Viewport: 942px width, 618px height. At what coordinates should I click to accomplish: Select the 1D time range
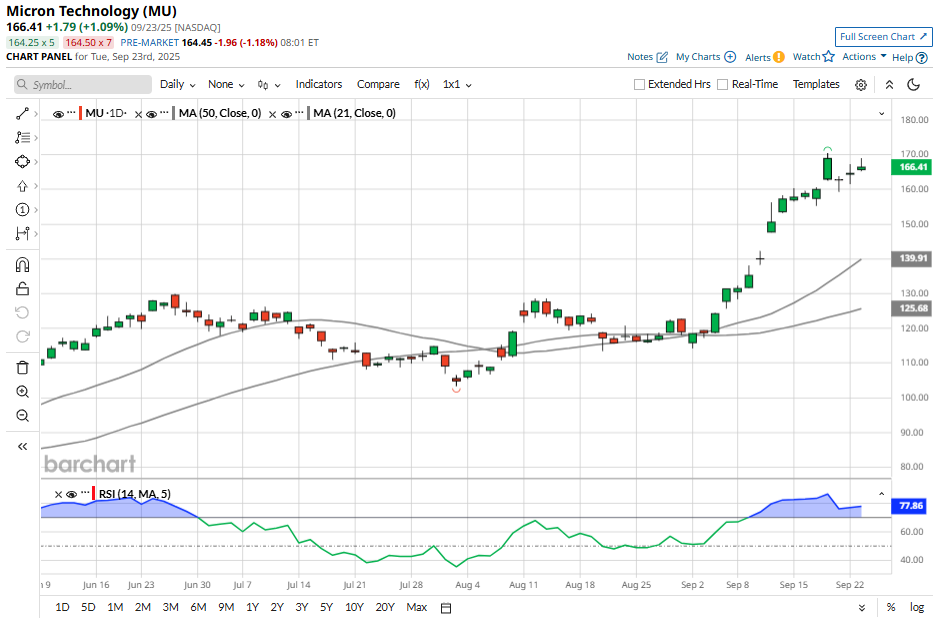[62, 607]
